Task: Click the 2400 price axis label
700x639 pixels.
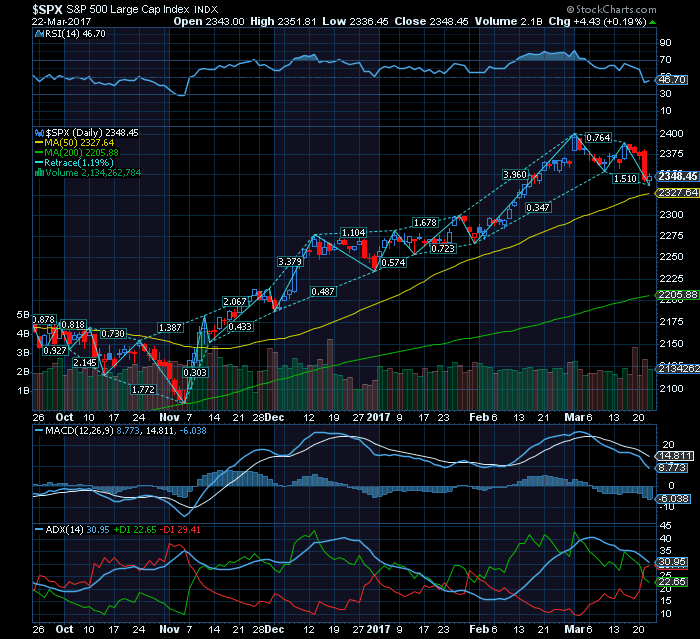Action: tap(671, 134)
